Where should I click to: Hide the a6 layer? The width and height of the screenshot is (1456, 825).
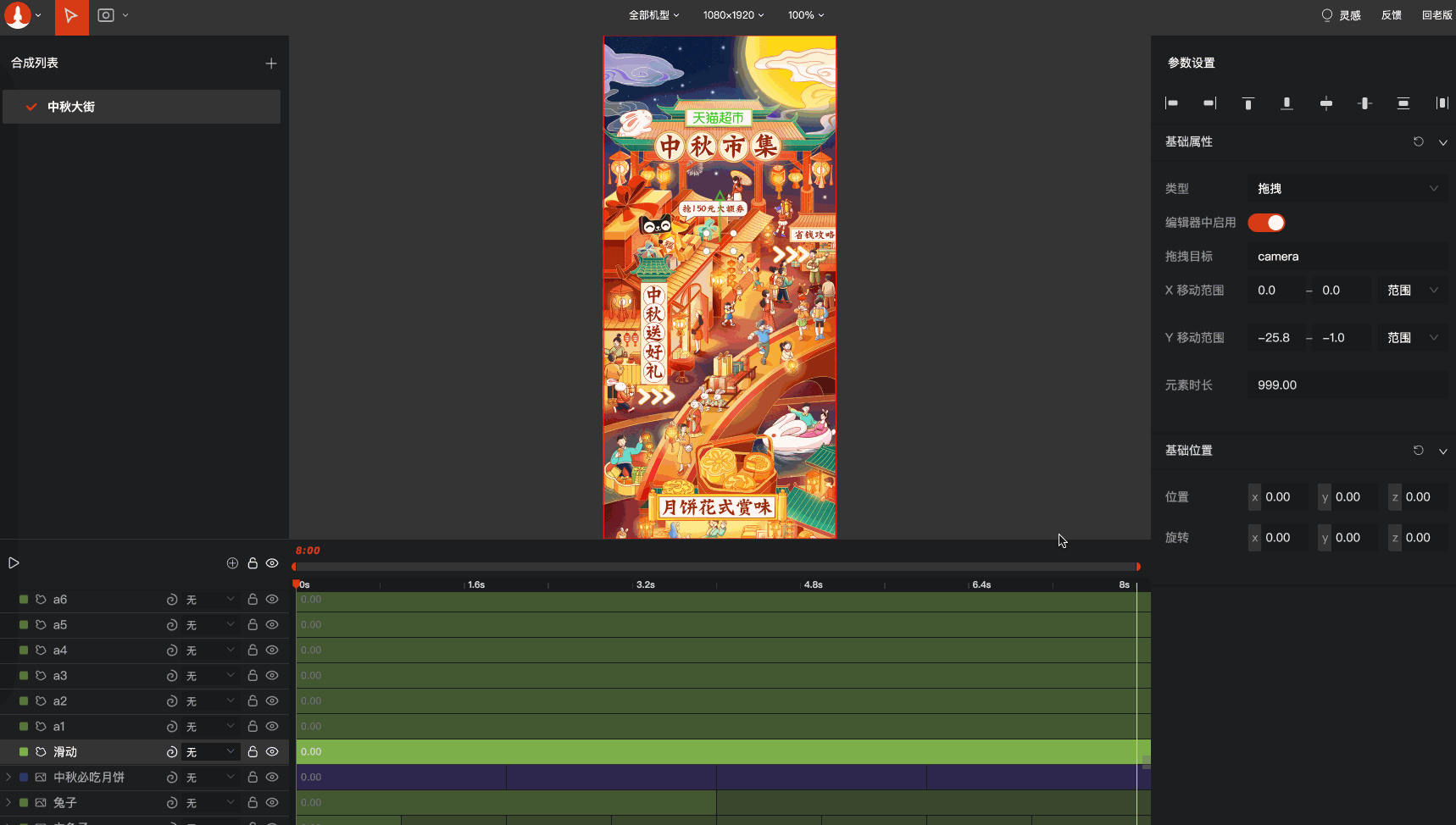(272, 600)
